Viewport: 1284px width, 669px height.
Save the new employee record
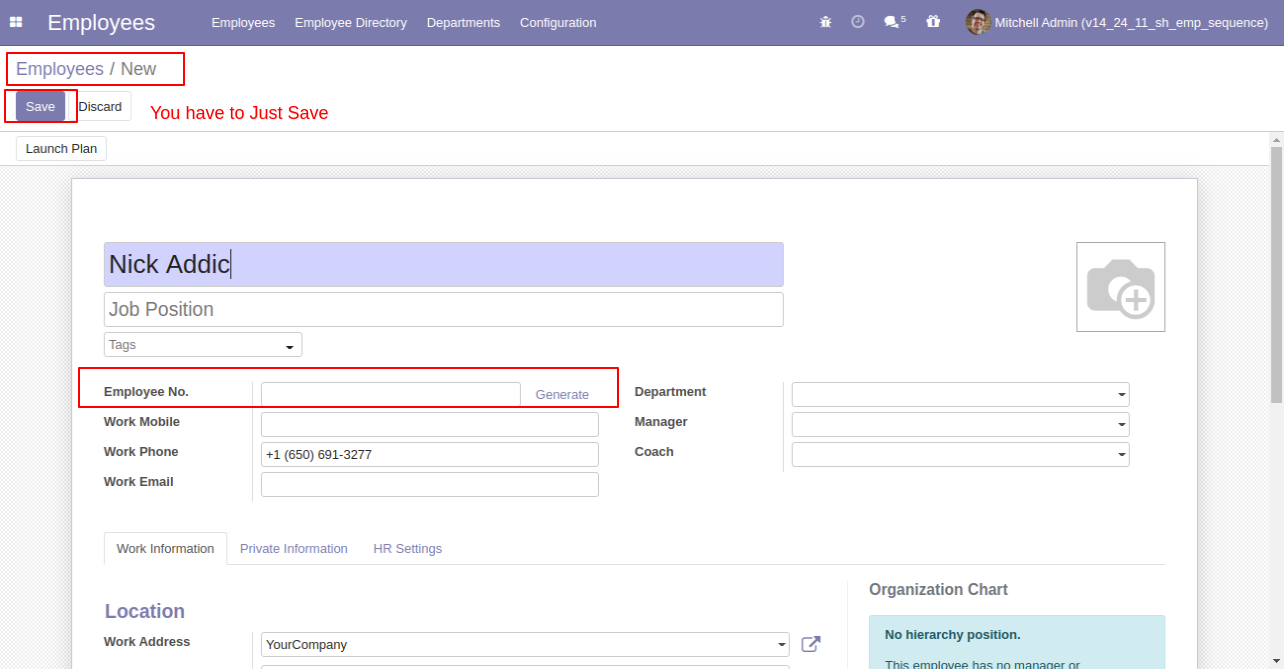[40, 107]
